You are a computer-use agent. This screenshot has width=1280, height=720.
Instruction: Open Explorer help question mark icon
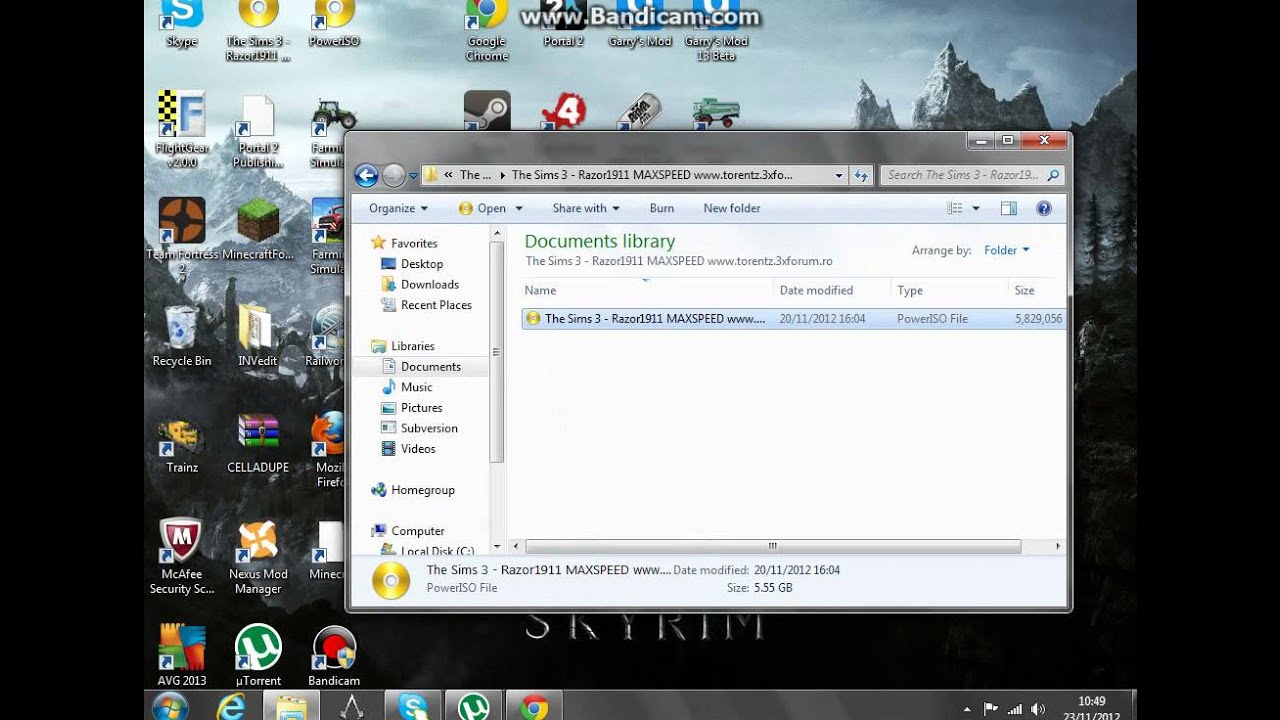tap(1044, 208)
